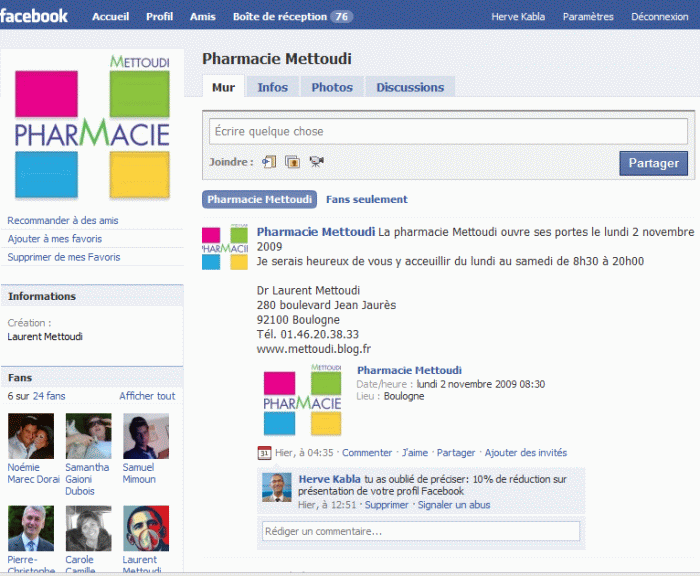The width and height of the screenshot is (700, 576).
Task: Switch to the Mur tab
Action: [223, 87]
